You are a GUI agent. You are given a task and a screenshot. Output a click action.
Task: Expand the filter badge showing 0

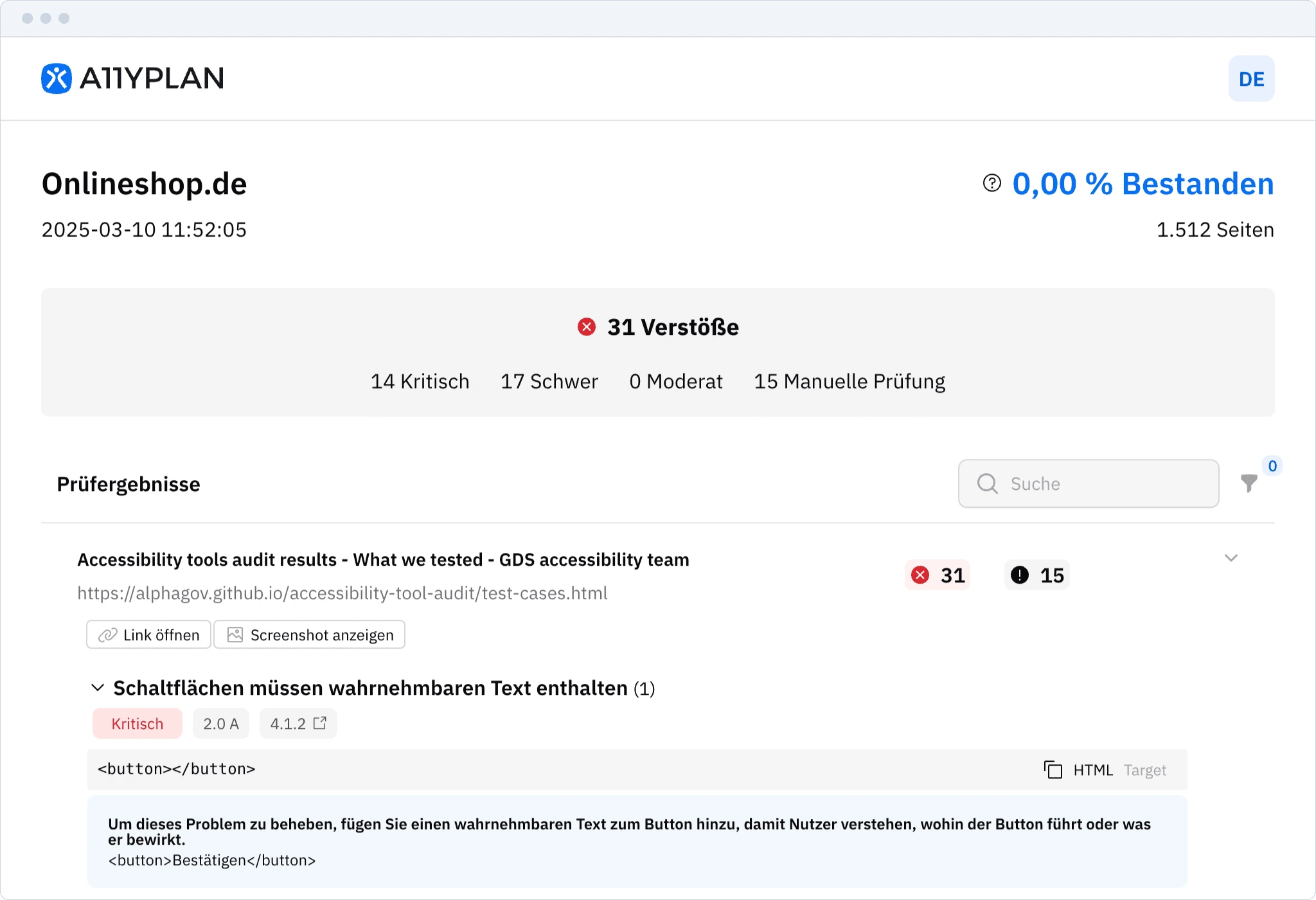[1272, 465]
